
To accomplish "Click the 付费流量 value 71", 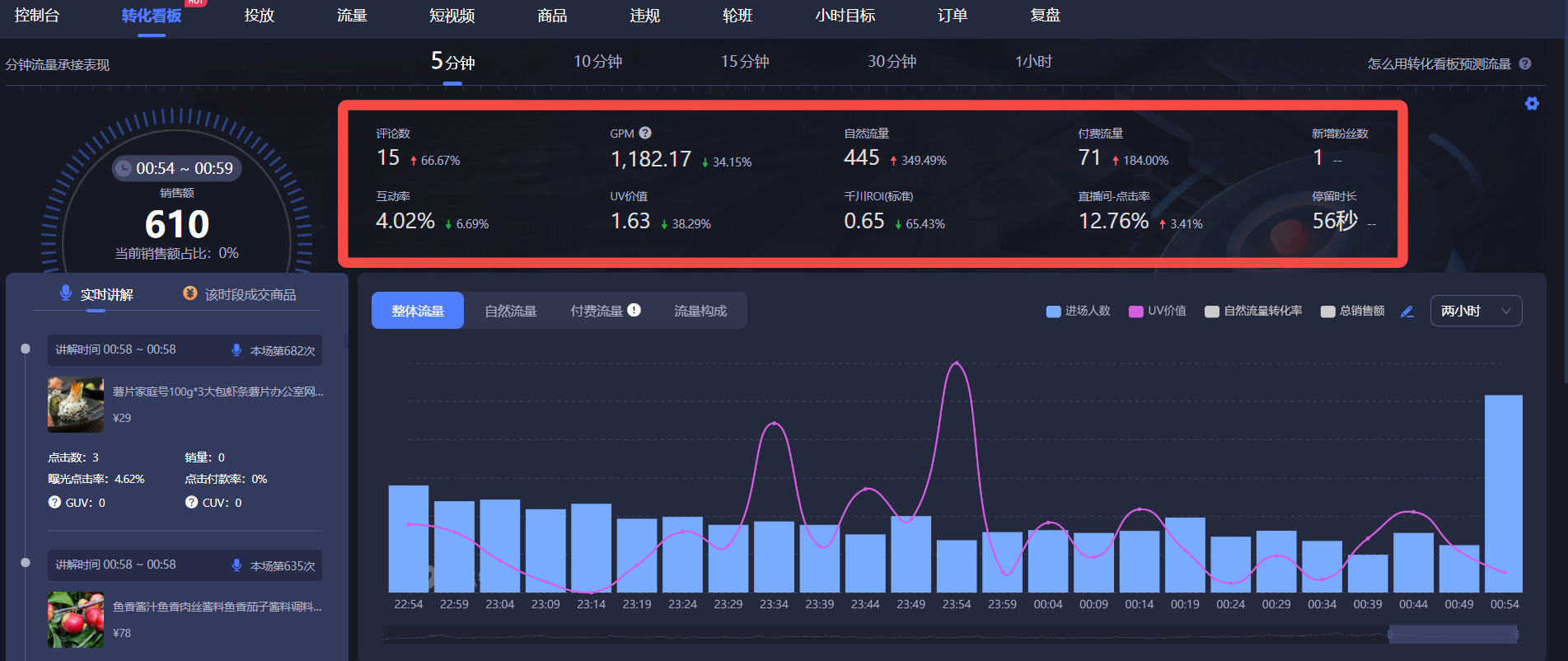I will pos(1089,157).
